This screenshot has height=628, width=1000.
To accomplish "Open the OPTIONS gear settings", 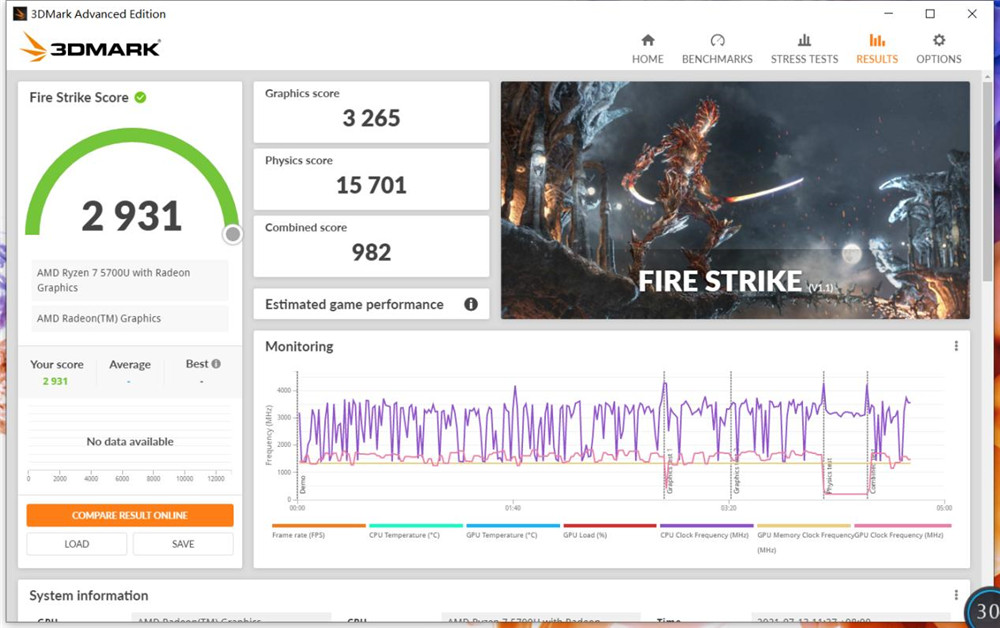I will 938,48.
